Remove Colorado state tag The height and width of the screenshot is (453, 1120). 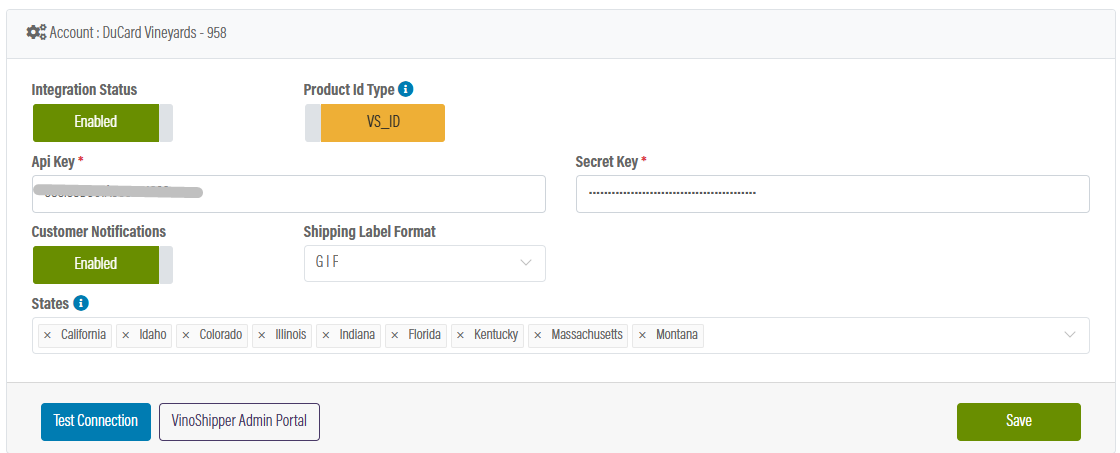pyautogui.click(x=185, y=335)
